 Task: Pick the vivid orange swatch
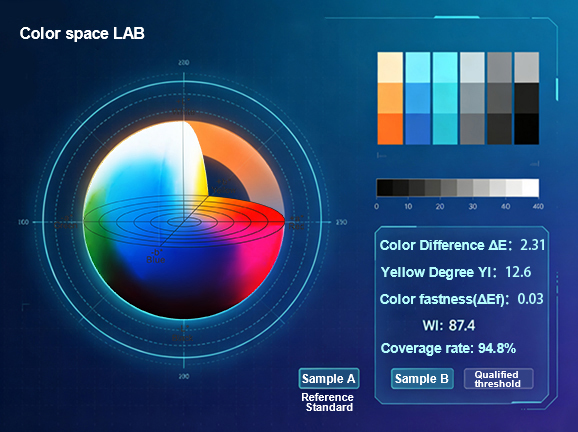point(390,129)
